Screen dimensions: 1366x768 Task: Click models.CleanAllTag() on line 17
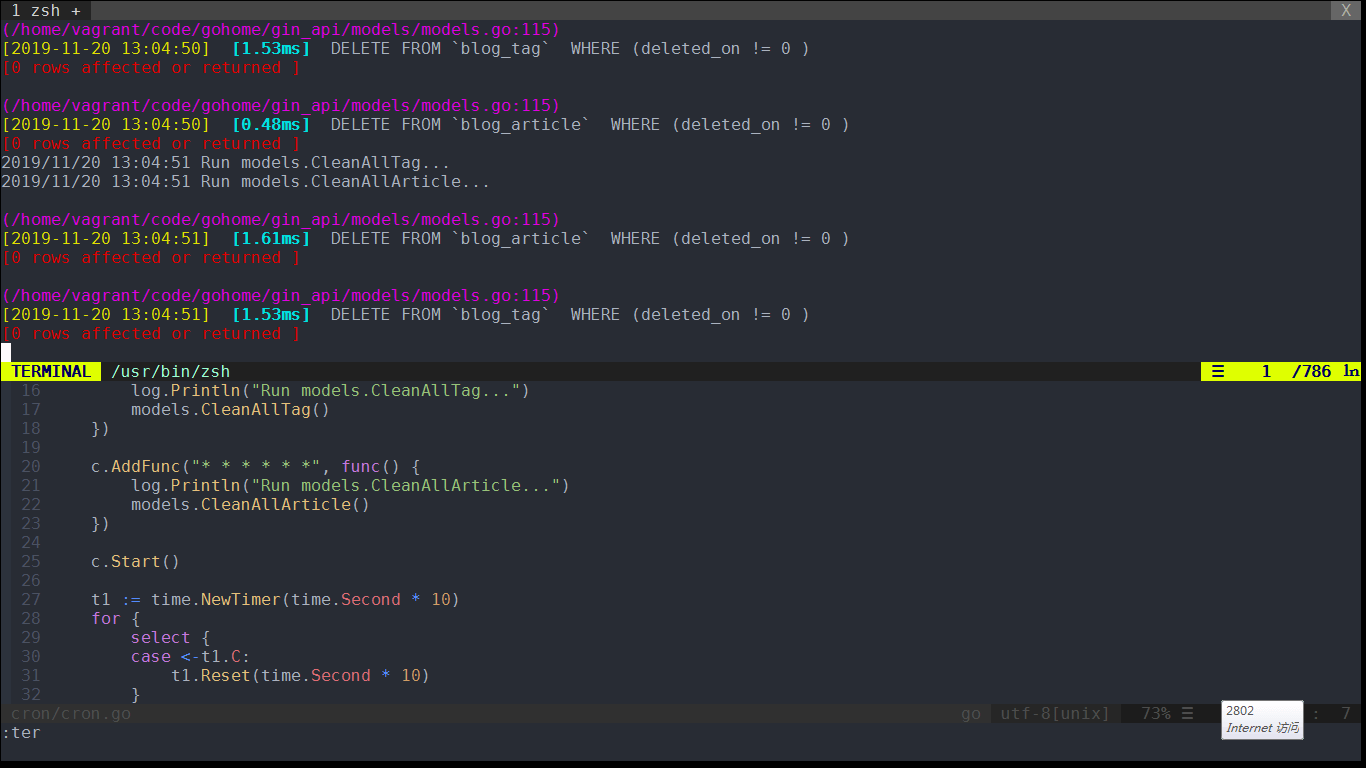click(231, 410)
